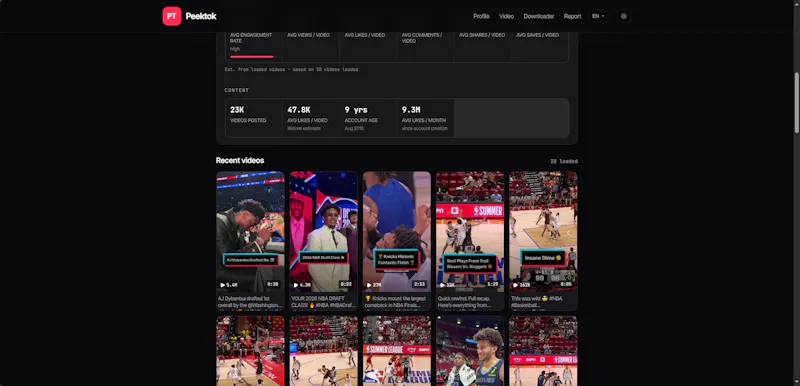
Task: Click the page vertical scrollbar thumb
Action: coord(796,102)
